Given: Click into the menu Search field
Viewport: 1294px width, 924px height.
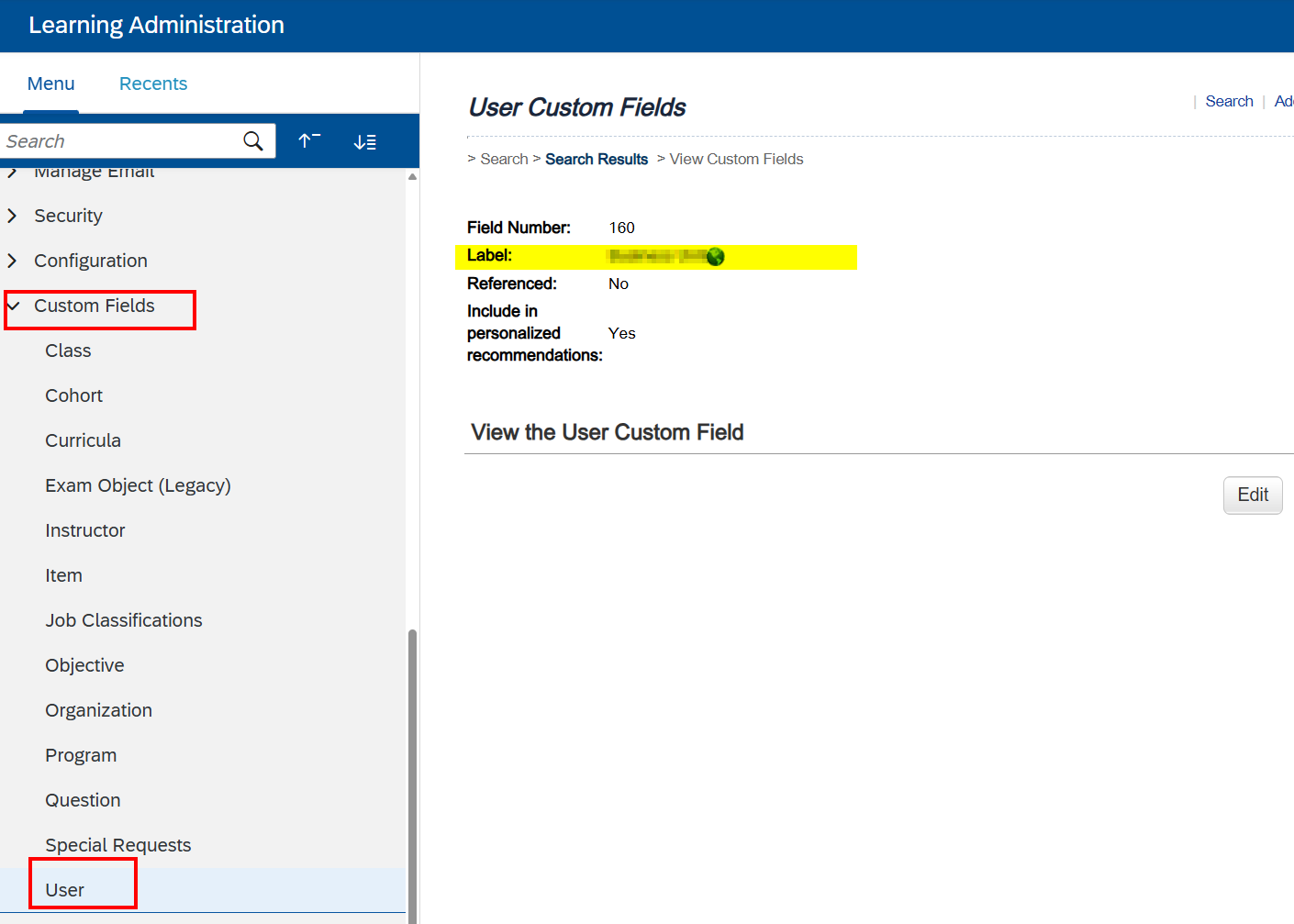Looking at the screenshot, I should (119, 141).
